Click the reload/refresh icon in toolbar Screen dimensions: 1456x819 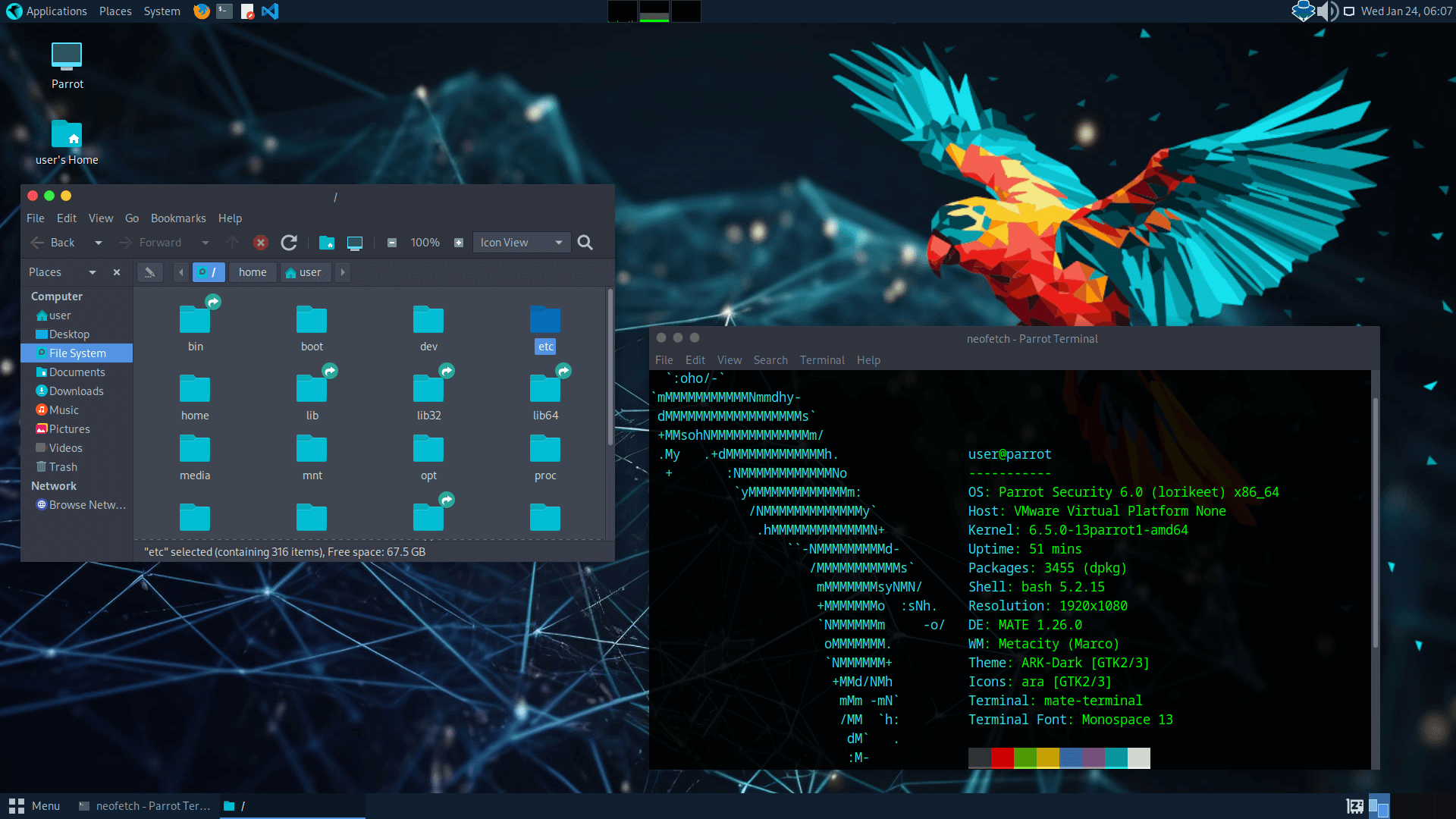pos(289,242)
